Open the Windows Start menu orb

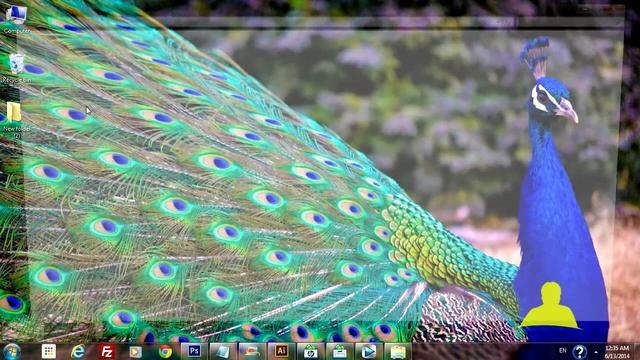pyautogui.click(x=11, y=351)
